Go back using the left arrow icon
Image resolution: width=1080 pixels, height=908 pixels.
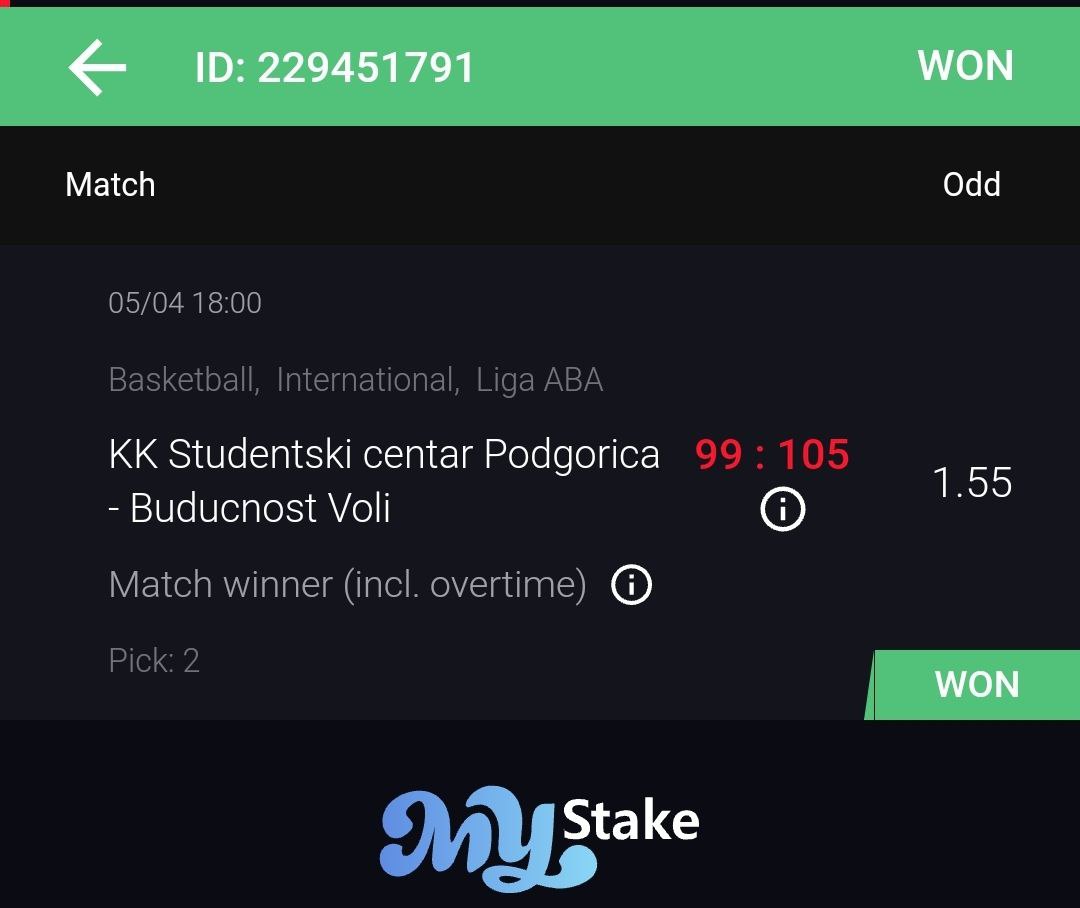pyautogui.click(x=97, y=67)
